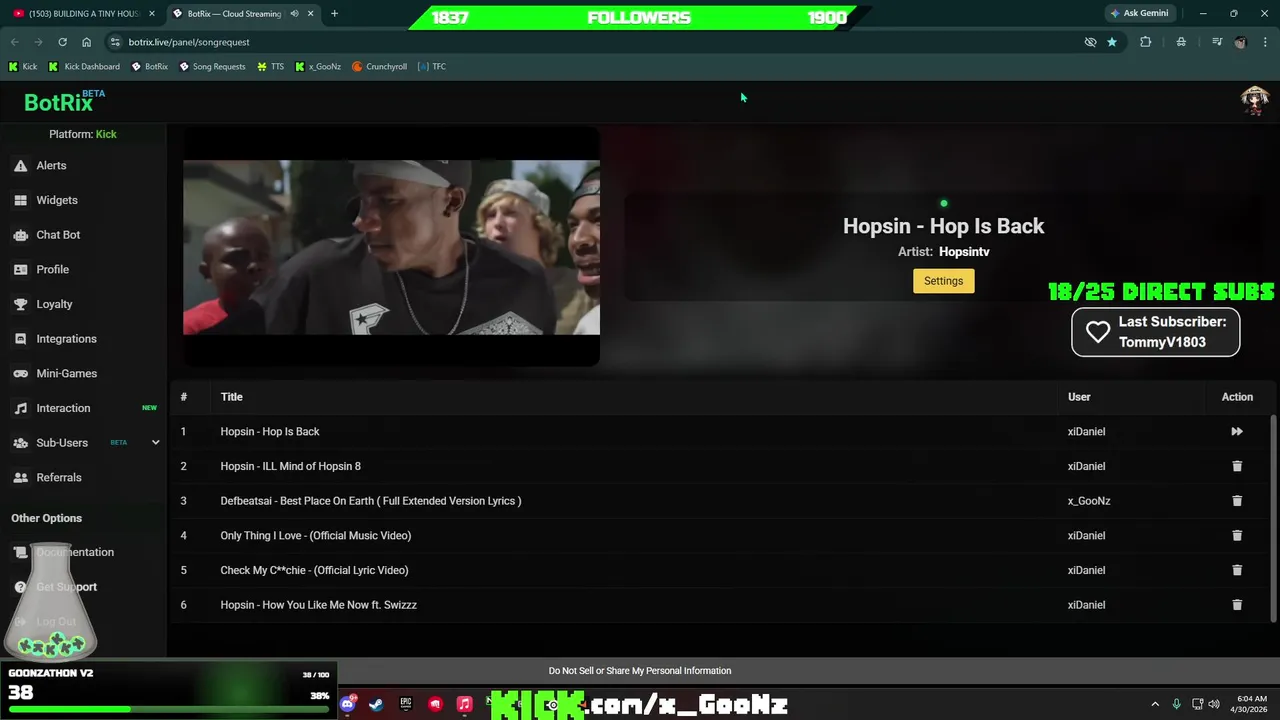The image size is (1280, 720).
Task: Delete Defbeatsai - Best Place On Earth song
Action: [x=1237, y=501]
